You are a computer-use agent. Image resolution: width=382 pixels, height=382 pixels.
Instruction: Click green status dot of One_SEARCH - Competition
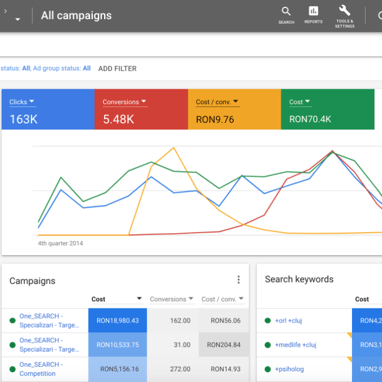coord(13,369)
